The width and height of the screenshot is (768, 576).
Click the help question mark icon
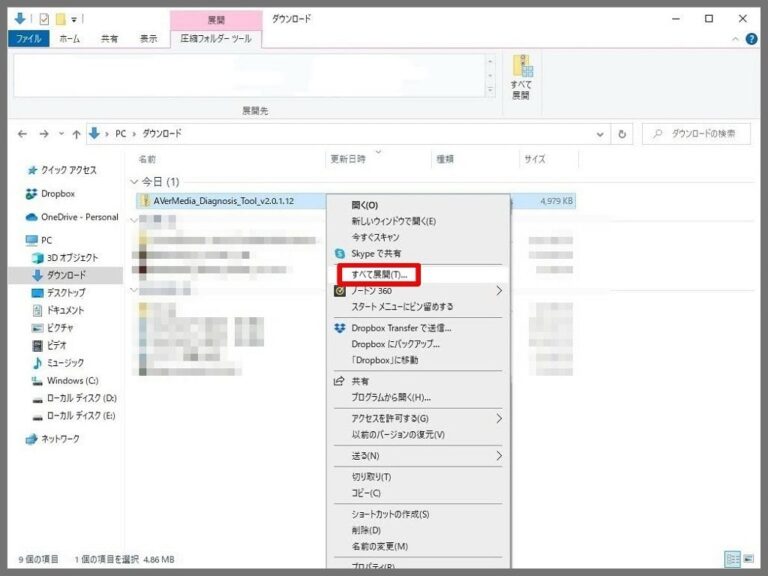(750, 39)
